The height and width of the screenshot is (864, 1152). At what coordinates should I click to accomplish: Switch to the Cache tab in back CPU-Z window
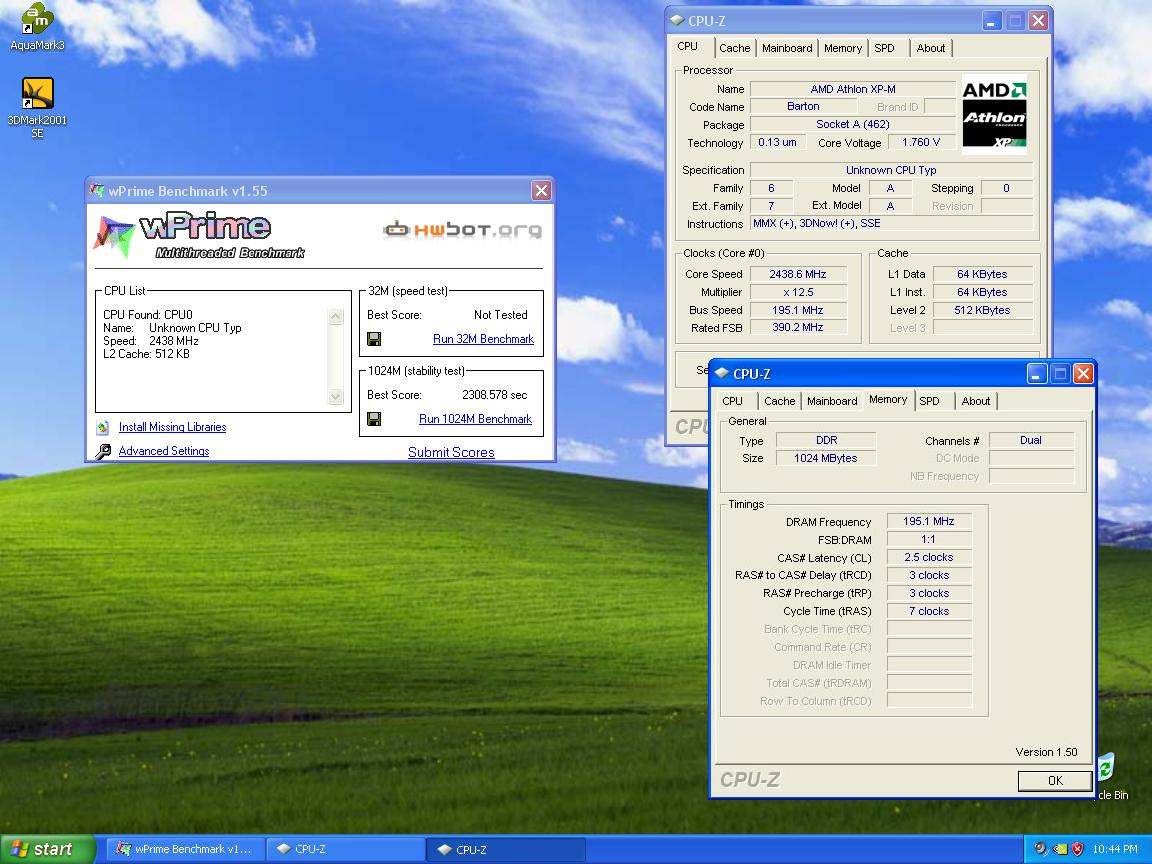coord(734,48)
